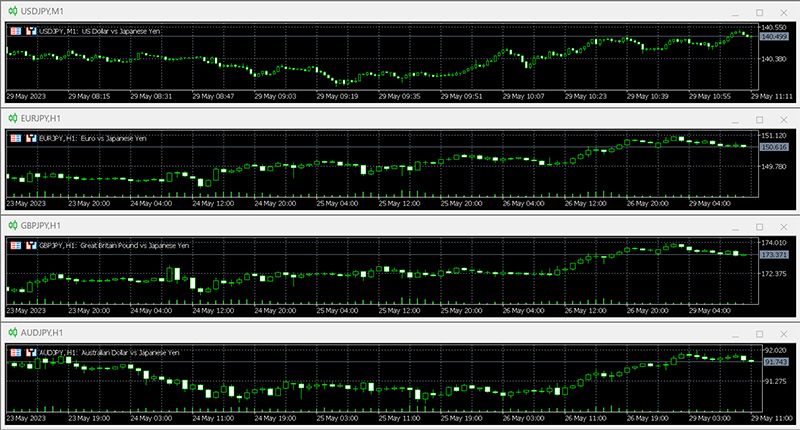Toggle one-click trading icon on GBPJPY chart
Viewport: 800px width, 430px height.
tap(31, 245)
